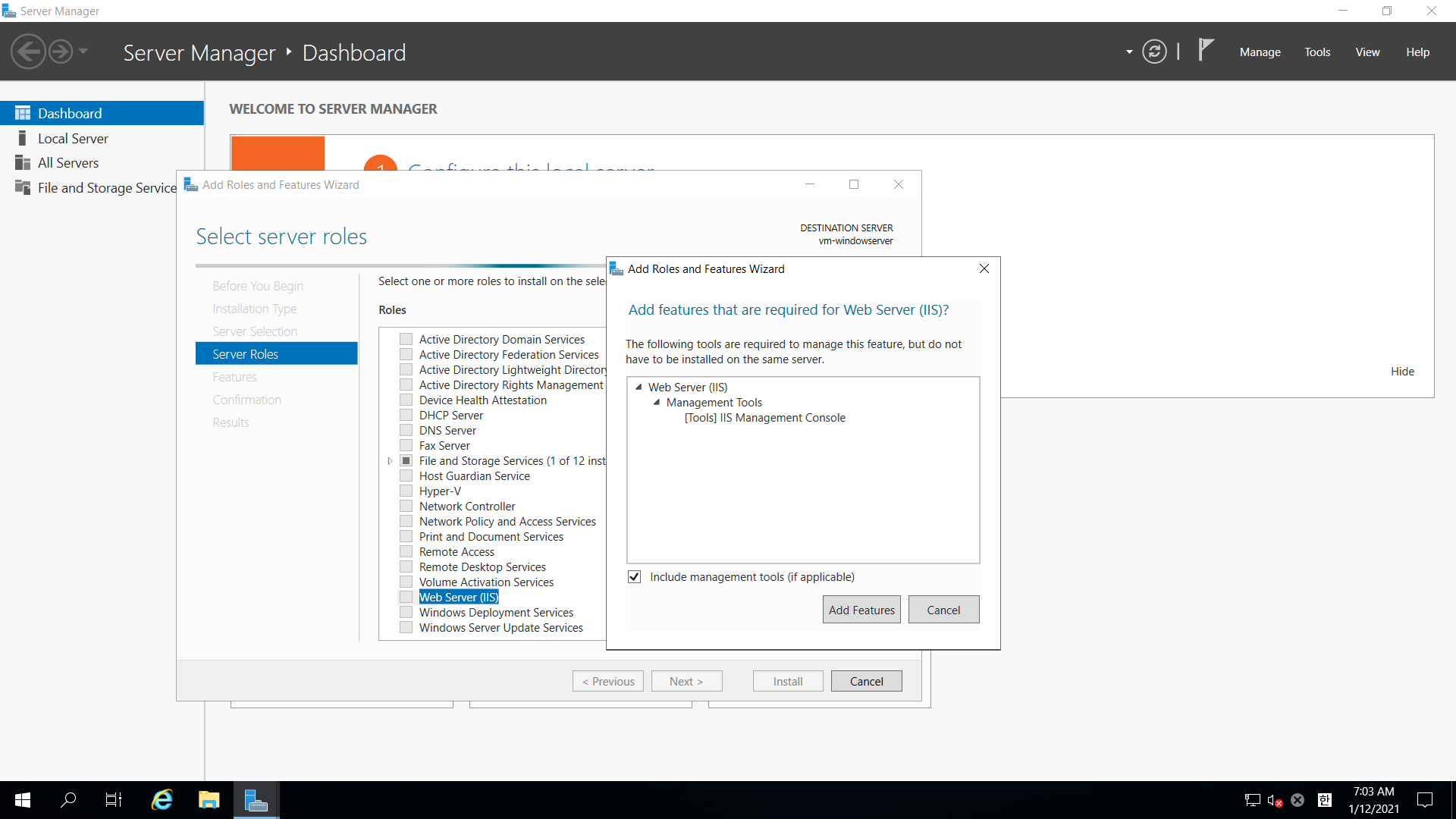Open Local Server from sidebar
The height and width of the screenshot is (819, 1456).
[x=73, y=139]
